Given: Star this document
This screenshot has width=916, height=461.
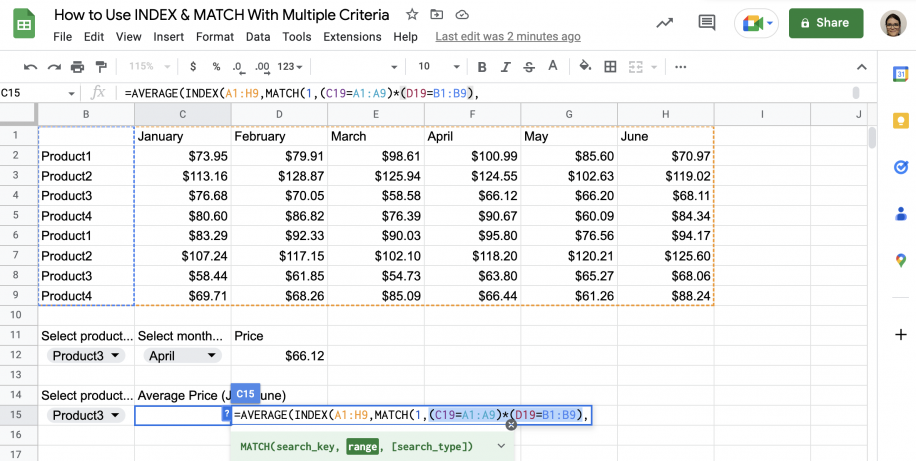Looking at the screenshot, I should click(x=412, y=15).
